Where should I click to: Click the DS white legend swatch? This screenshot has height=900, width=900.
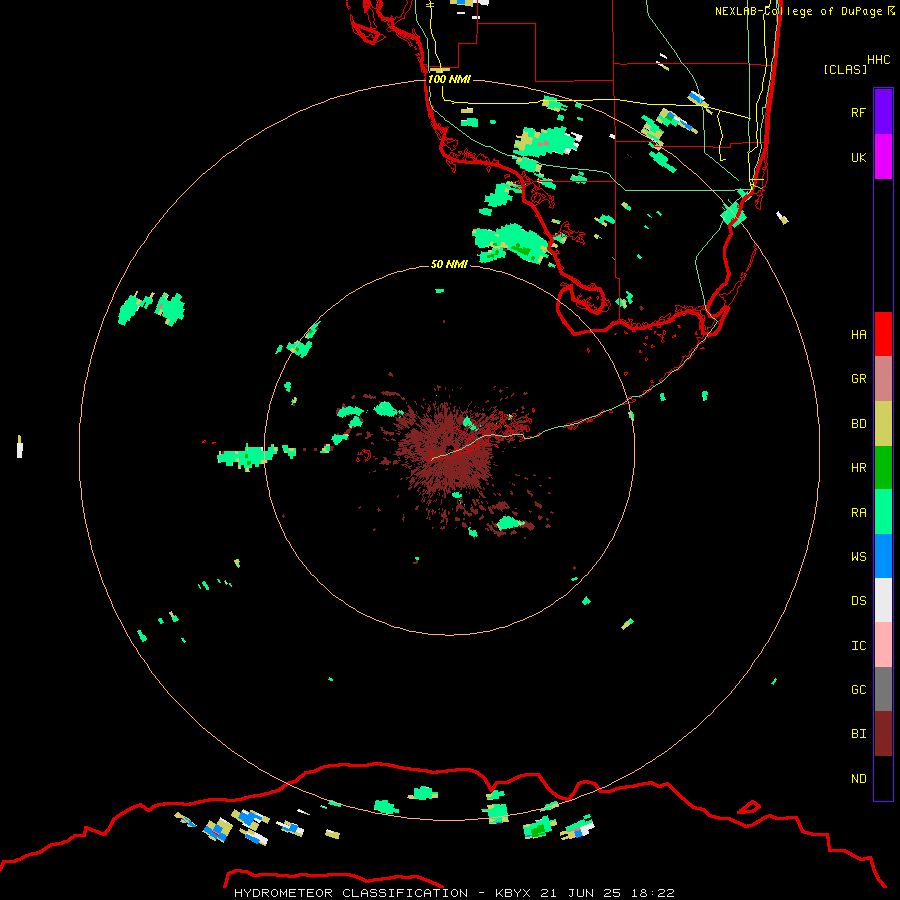(883, 600)
